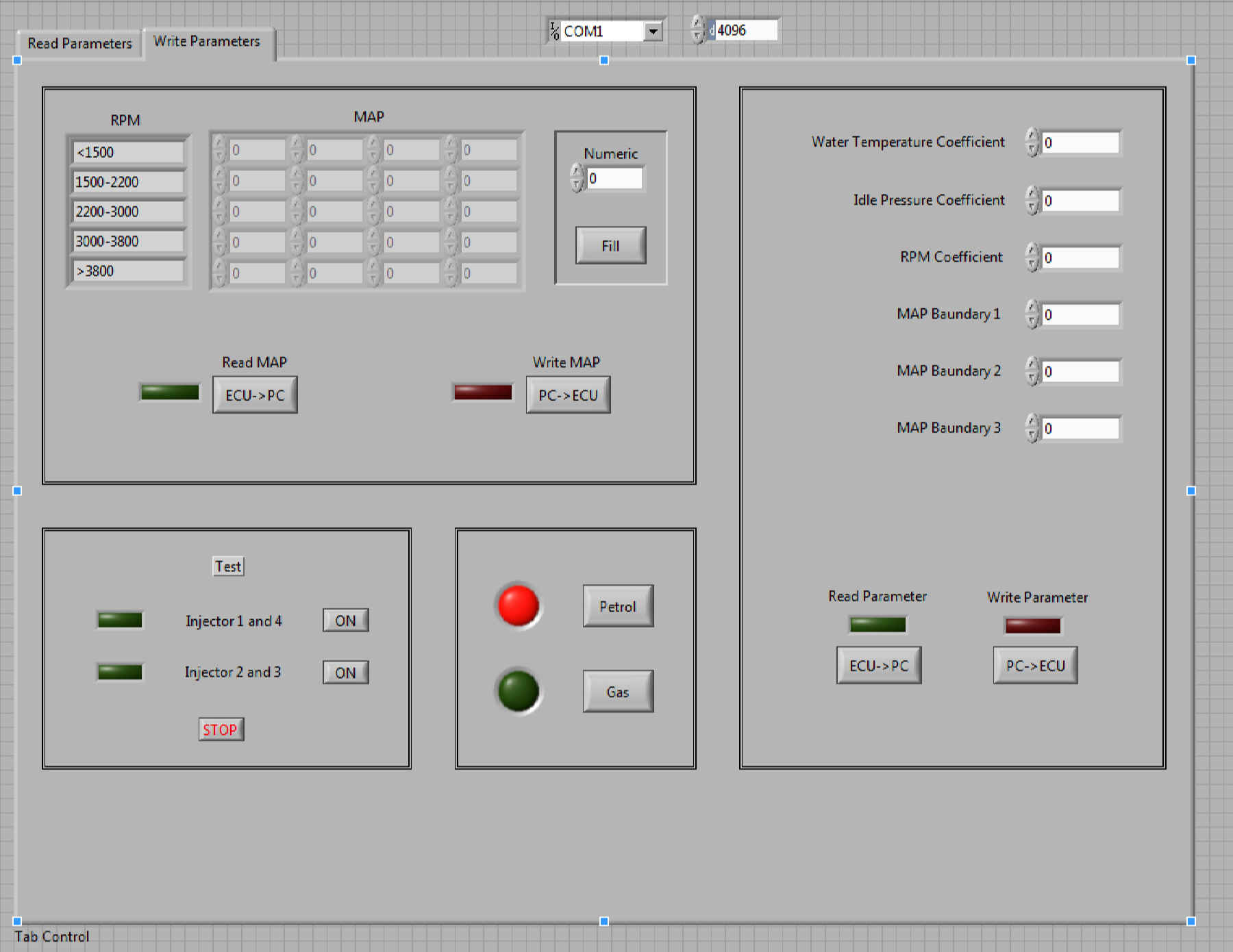Toggle ON for Injector 1 and 4
The width and height of the screenshot is (1233, 952).
[x=345, y=621]
